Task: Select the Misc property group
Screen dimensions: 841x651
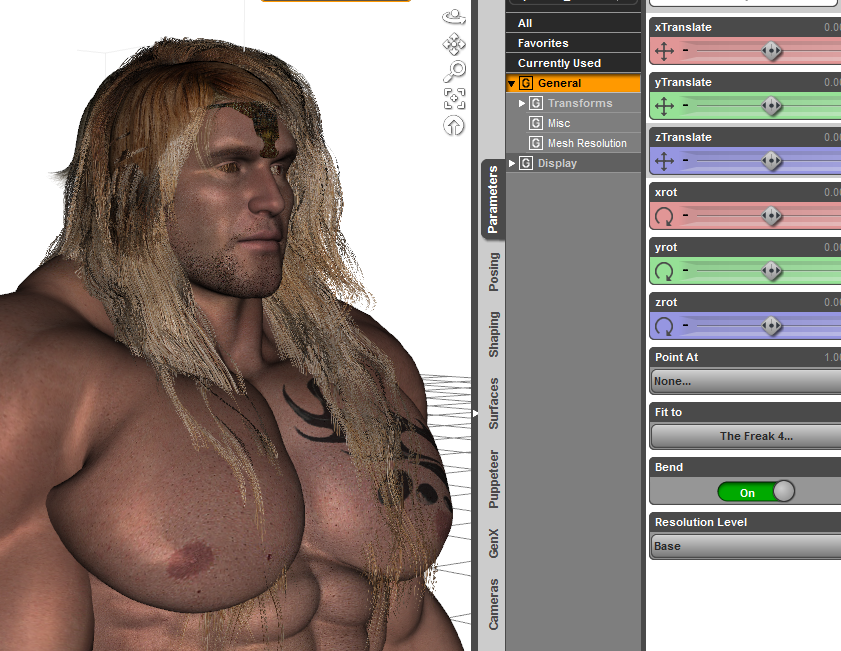Action: [558, 123]
